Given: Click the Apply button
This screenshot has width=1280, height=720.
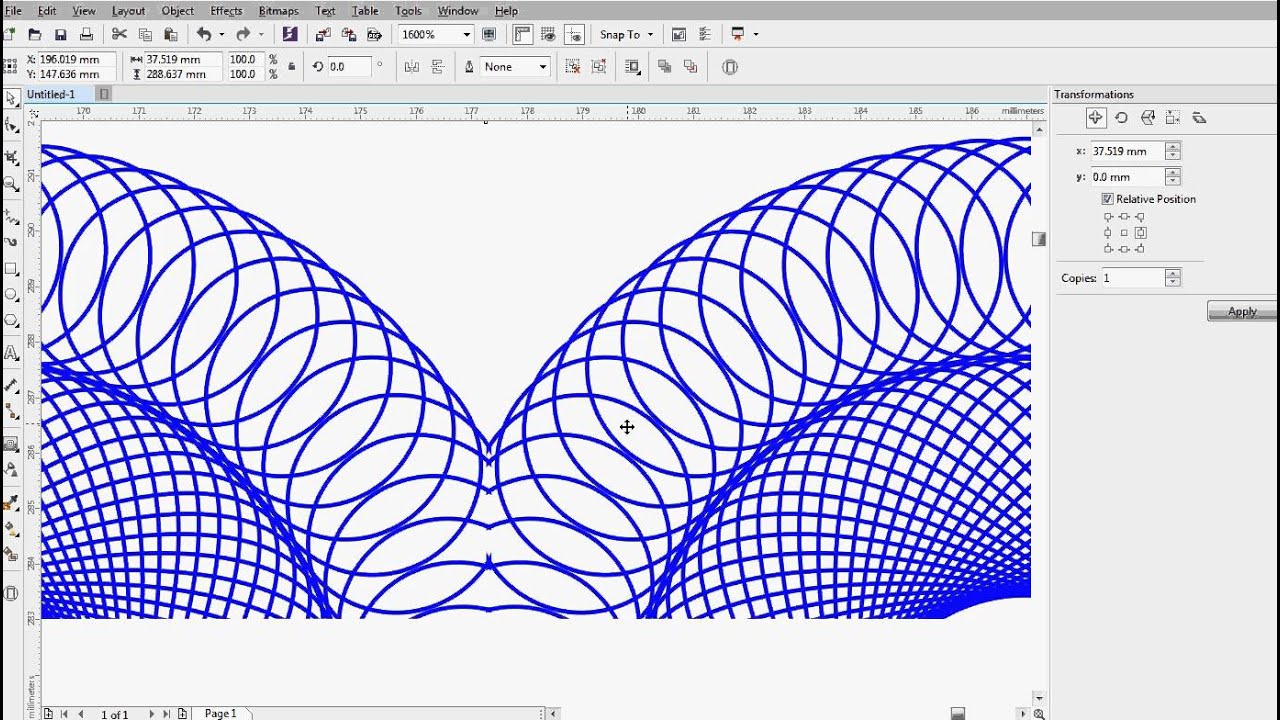Looking at the screenshot, I should click(1242, 311).
